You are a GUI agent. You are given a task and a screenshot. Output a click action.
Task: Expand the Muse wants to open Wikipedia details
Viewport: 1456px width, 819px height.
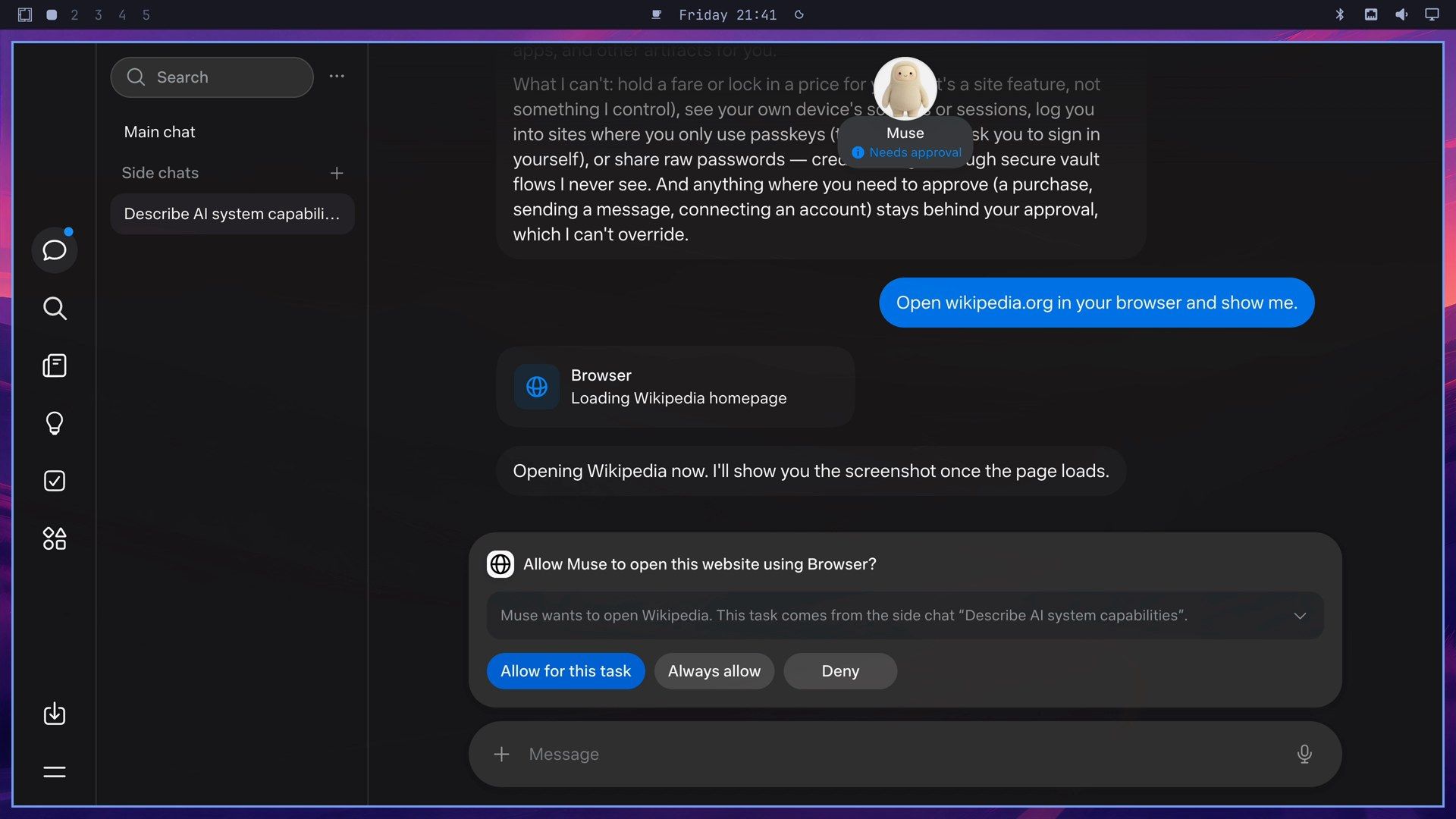point(1300,616)
